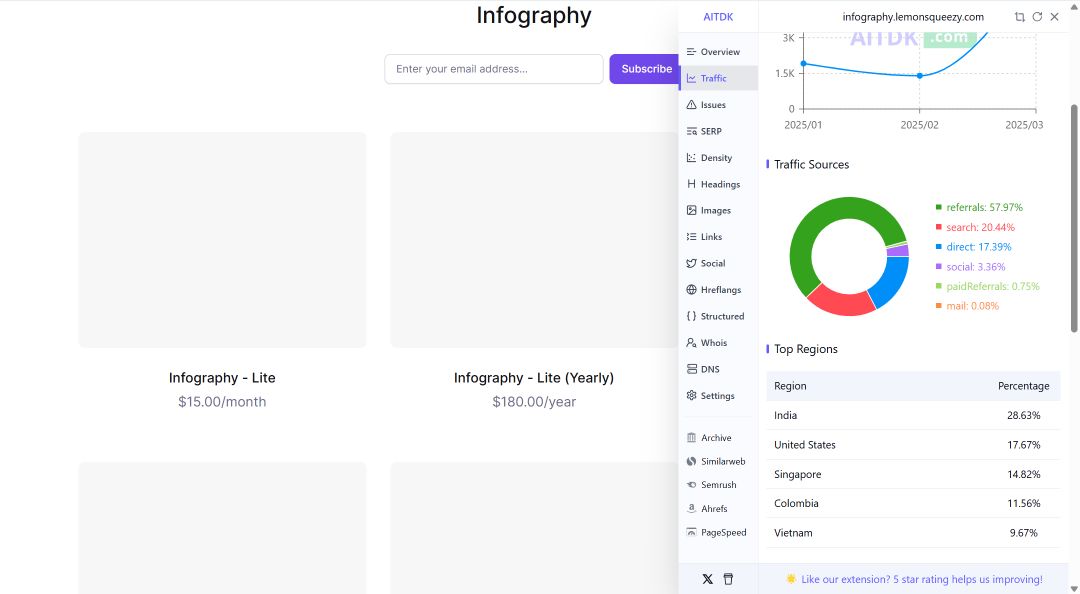Click the PageSpeed gauge icon
The width and height of the screenshot is (1080, 594).
tap(692, 533)
